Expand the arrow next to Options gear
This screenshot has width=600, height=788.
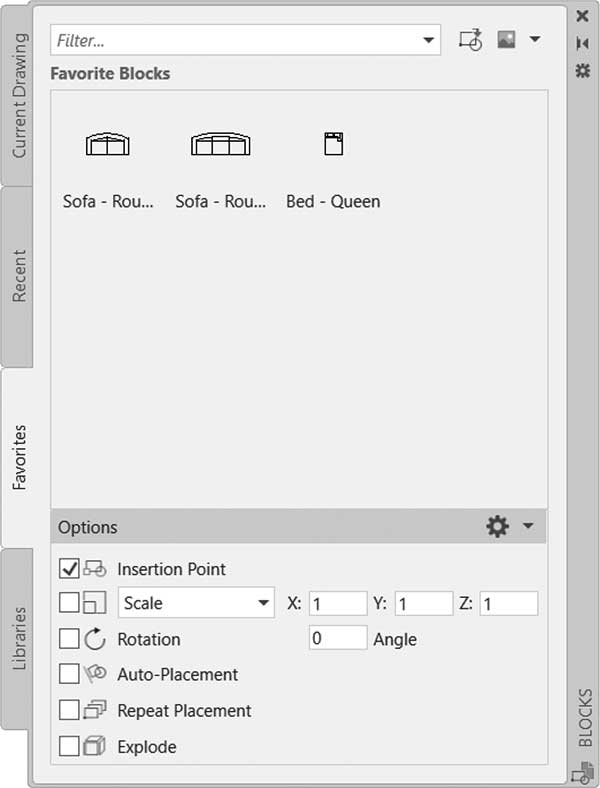pyautogui.click(x=528, y=526)
